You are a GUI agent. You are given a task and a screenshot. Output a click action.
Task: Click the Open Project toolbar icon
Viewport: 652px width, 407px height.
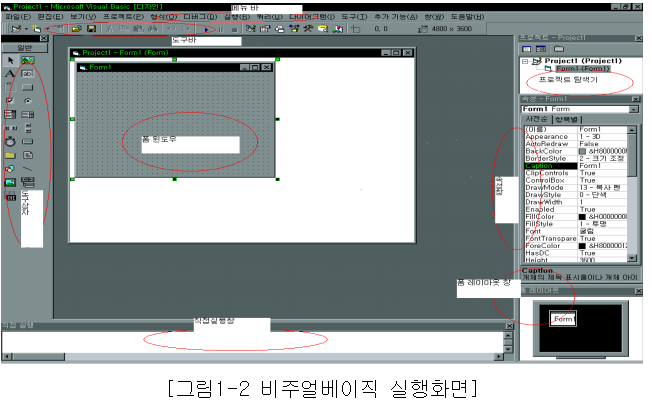point(77,29)
